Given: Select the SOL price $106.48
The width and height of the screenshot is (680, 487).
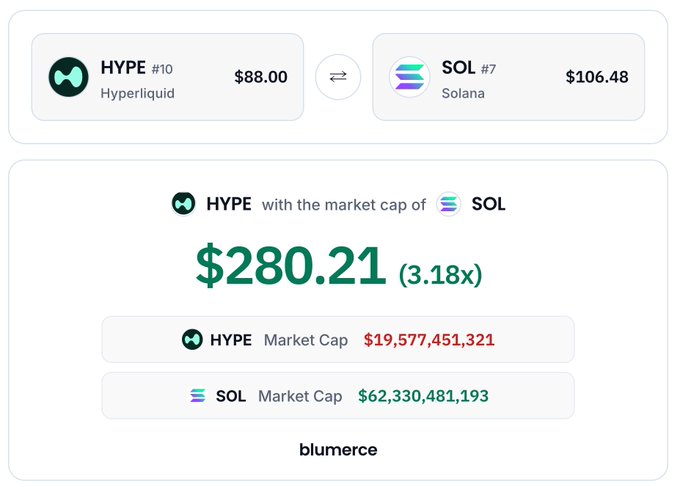Looking at the screenshot, I should (x=597, y=77).
